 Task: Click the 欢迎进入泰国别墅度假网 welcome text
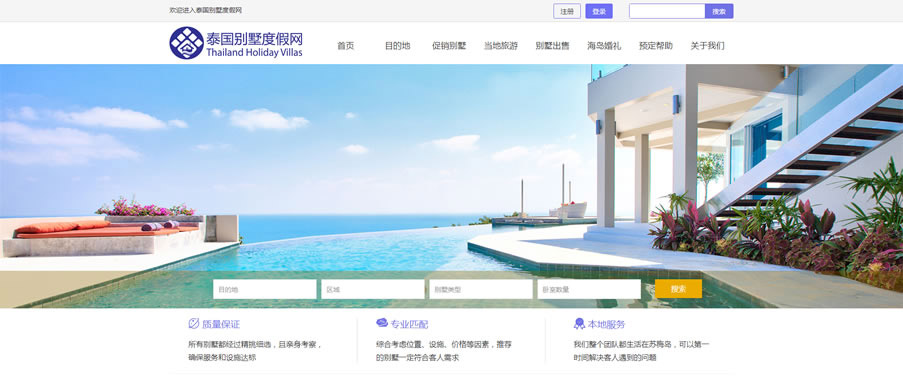206,10
